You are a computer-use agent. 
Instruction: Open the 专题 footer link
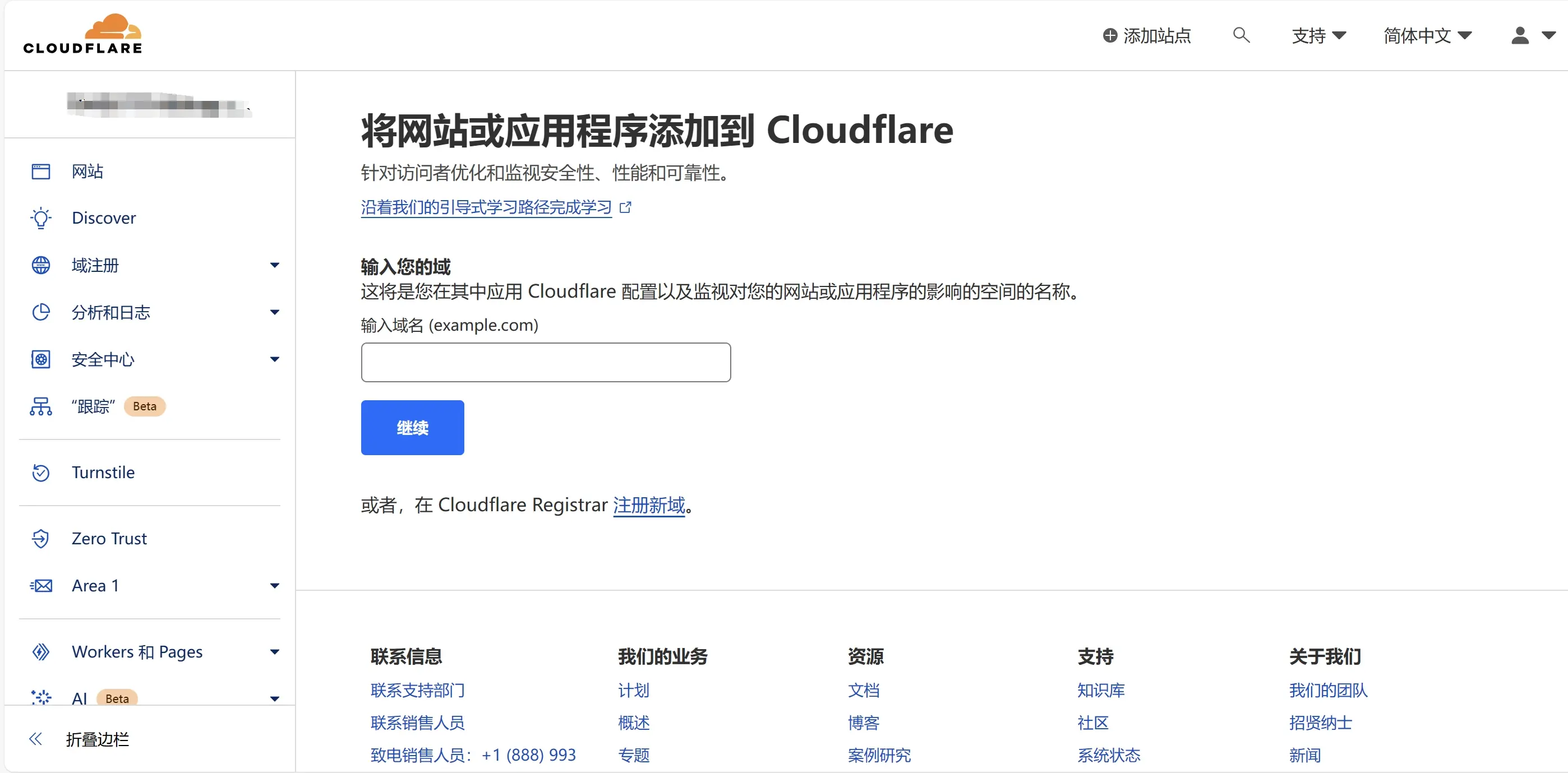click(634, 756)
